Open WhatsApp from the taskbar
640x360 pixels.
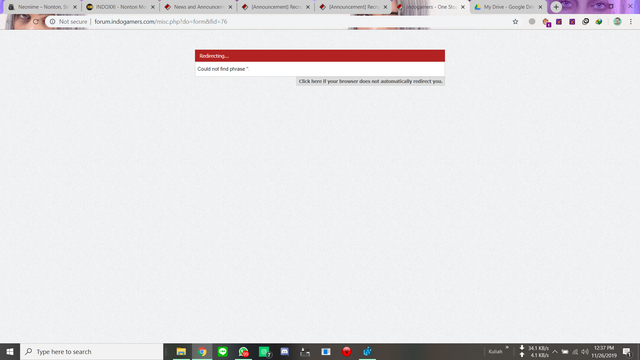244,351
